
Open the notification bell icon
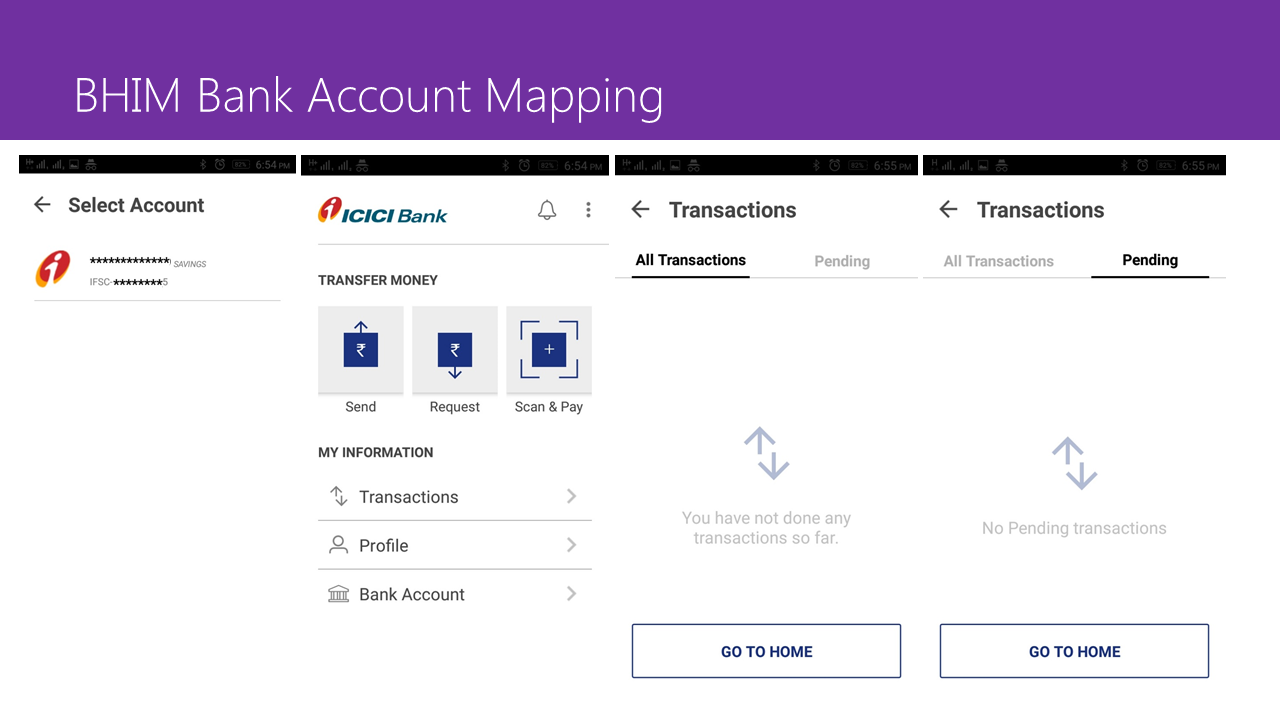tap(546, 210)
